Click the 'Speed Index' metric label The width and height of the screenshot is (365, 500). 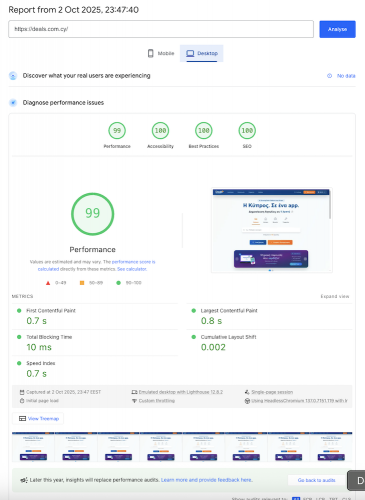[x=41, y=363]
